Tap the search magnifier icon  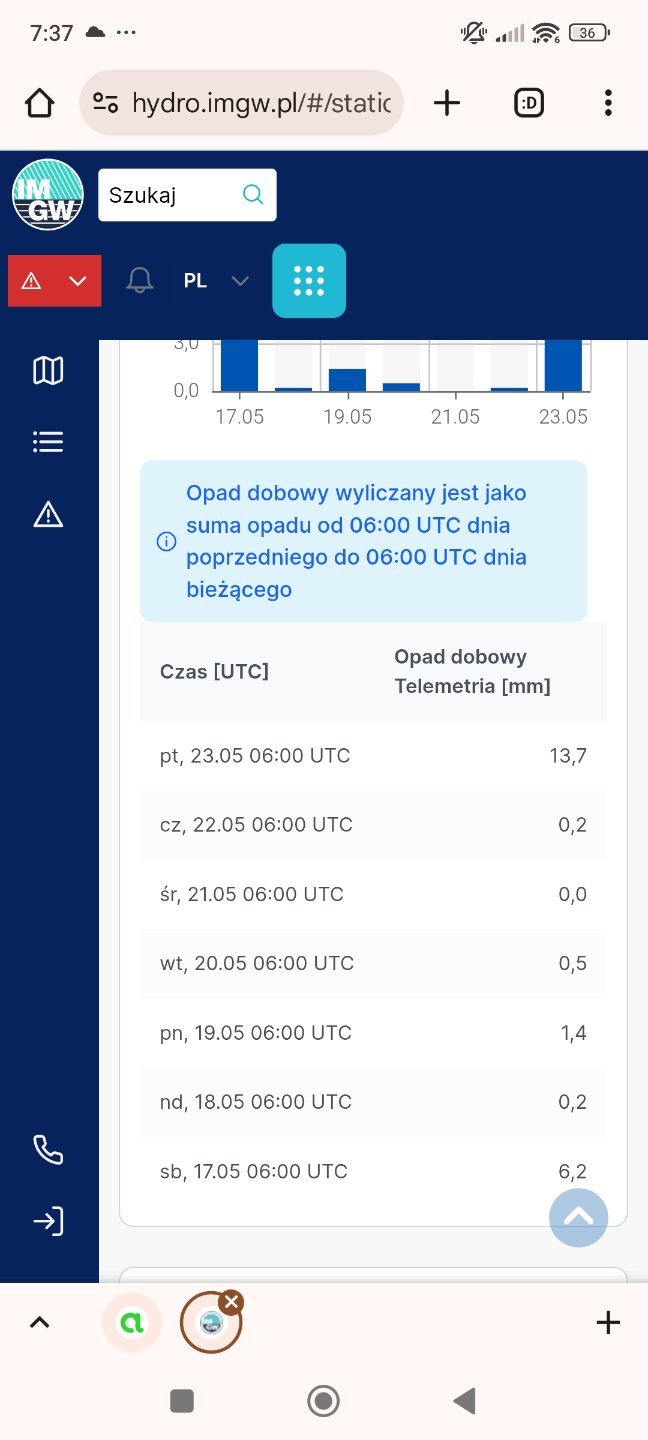(254, 195)
